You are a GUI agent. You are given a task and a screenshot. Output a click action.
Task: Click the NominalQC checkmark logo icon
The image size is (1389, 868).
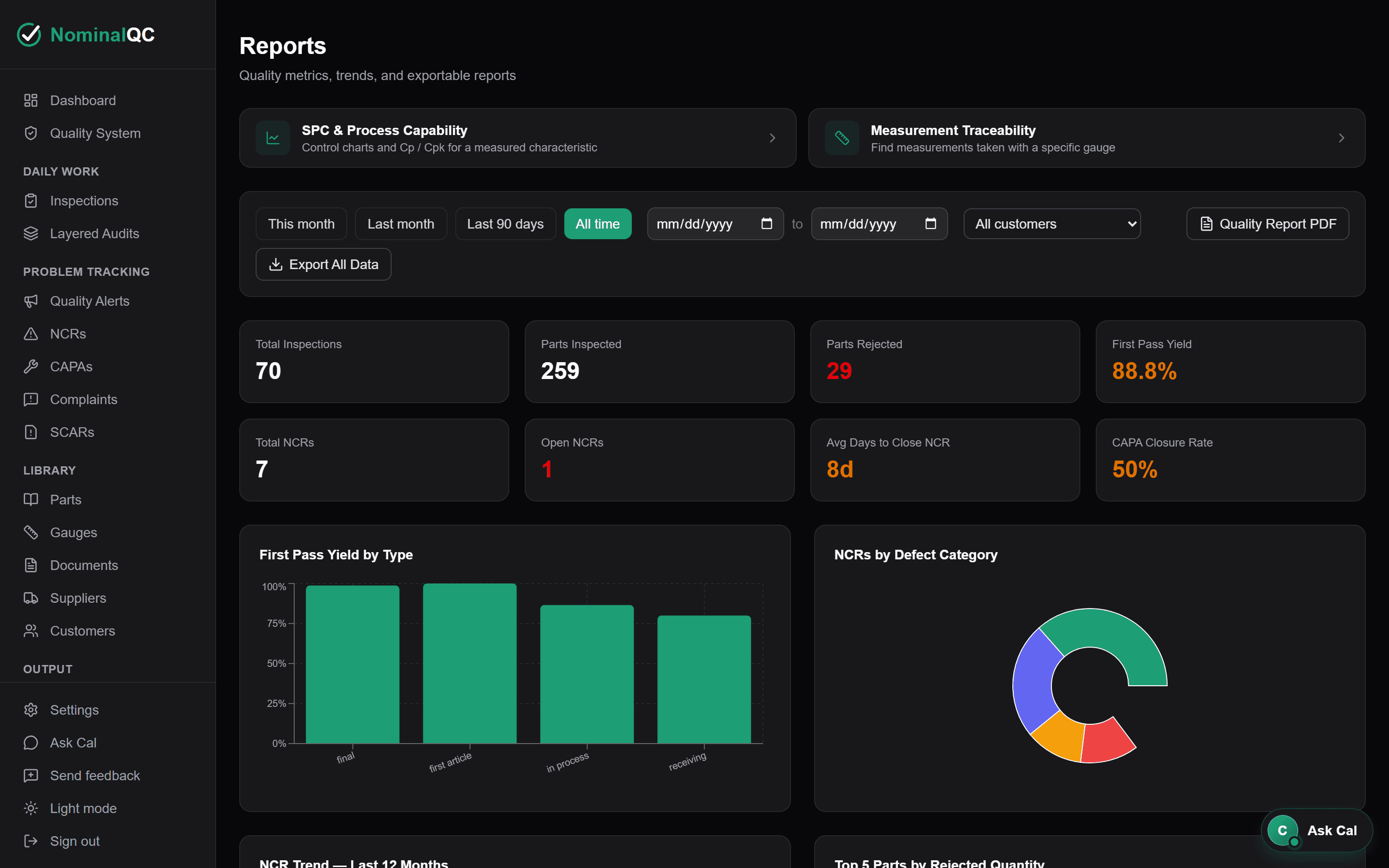pos(29,34)
